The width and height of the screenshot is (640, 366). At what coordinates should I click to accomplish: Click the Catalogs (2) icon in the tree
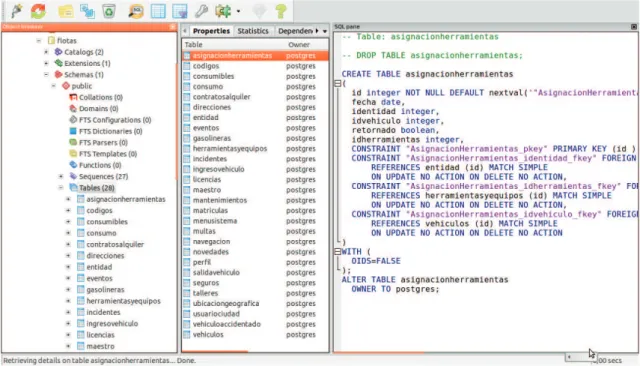tap(58, 52)
